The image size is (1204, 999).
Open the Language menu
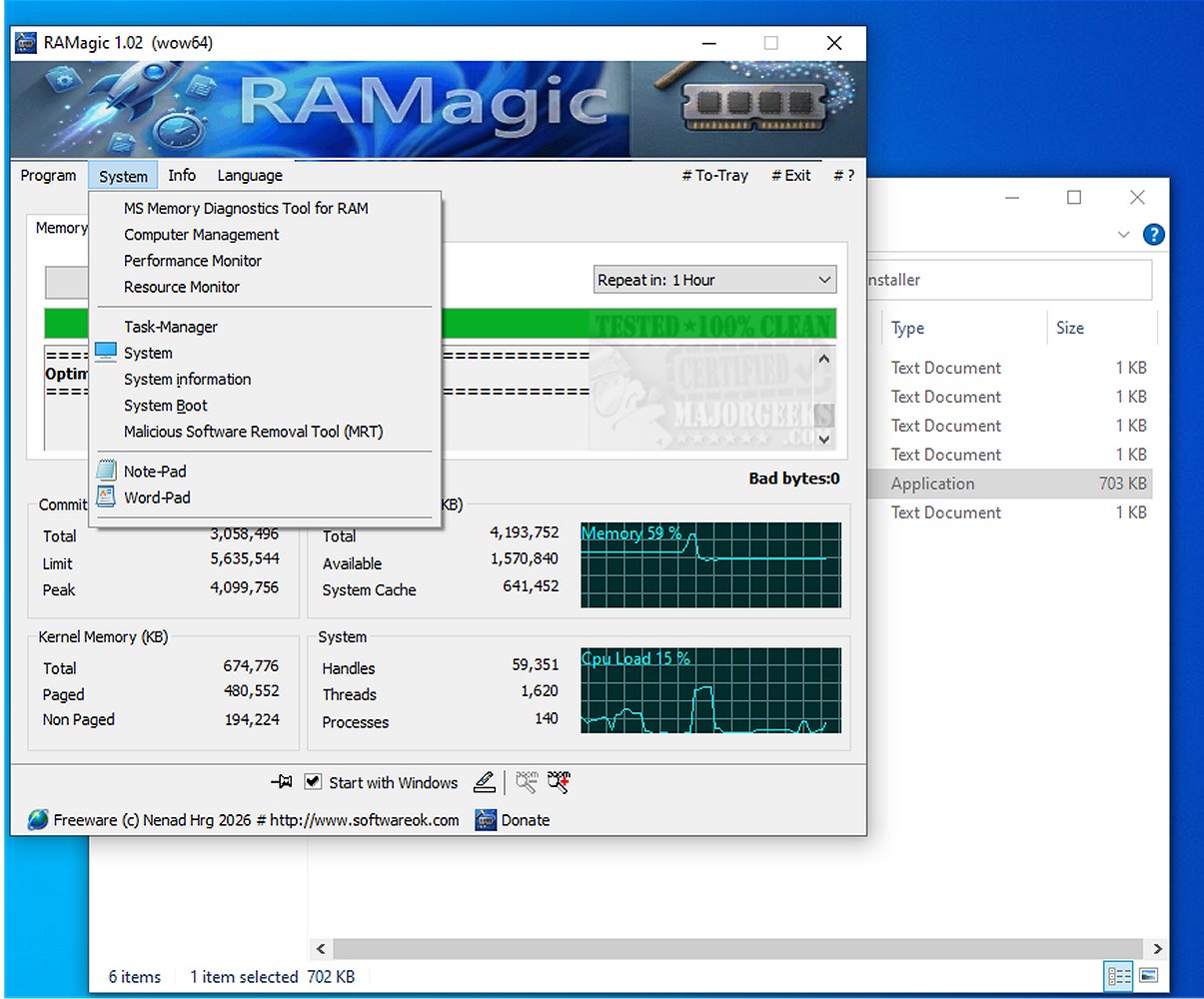click(x=250, y=176)
